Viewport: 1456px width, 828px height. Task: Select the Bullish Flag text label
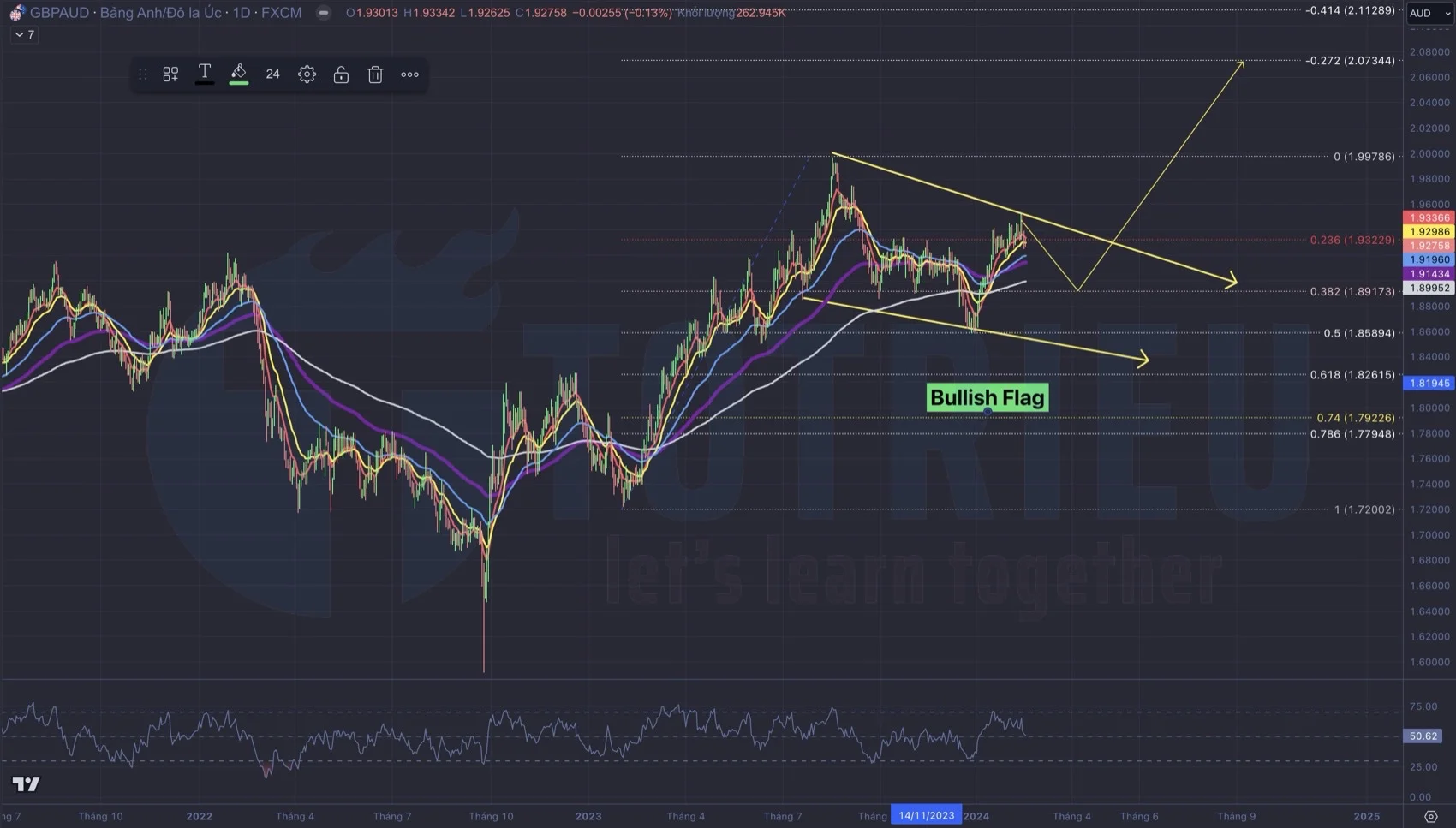point(988,397)
